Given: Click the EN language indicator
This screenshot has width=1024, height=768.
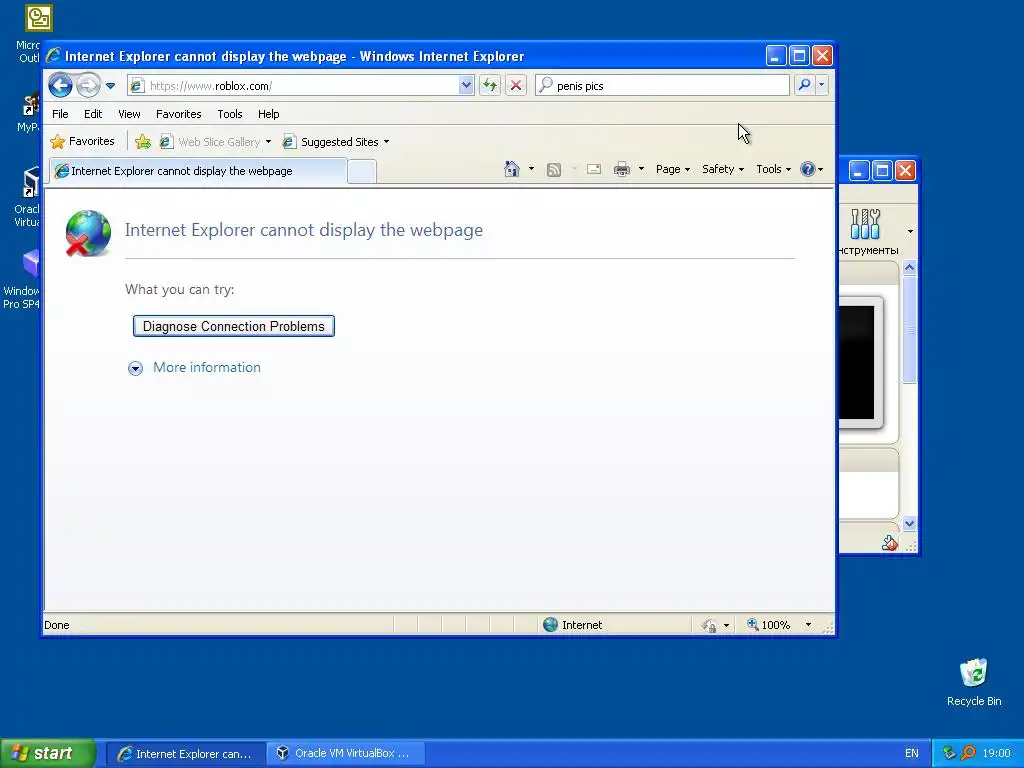Looking at the screenshot, I should pos(912,754).
